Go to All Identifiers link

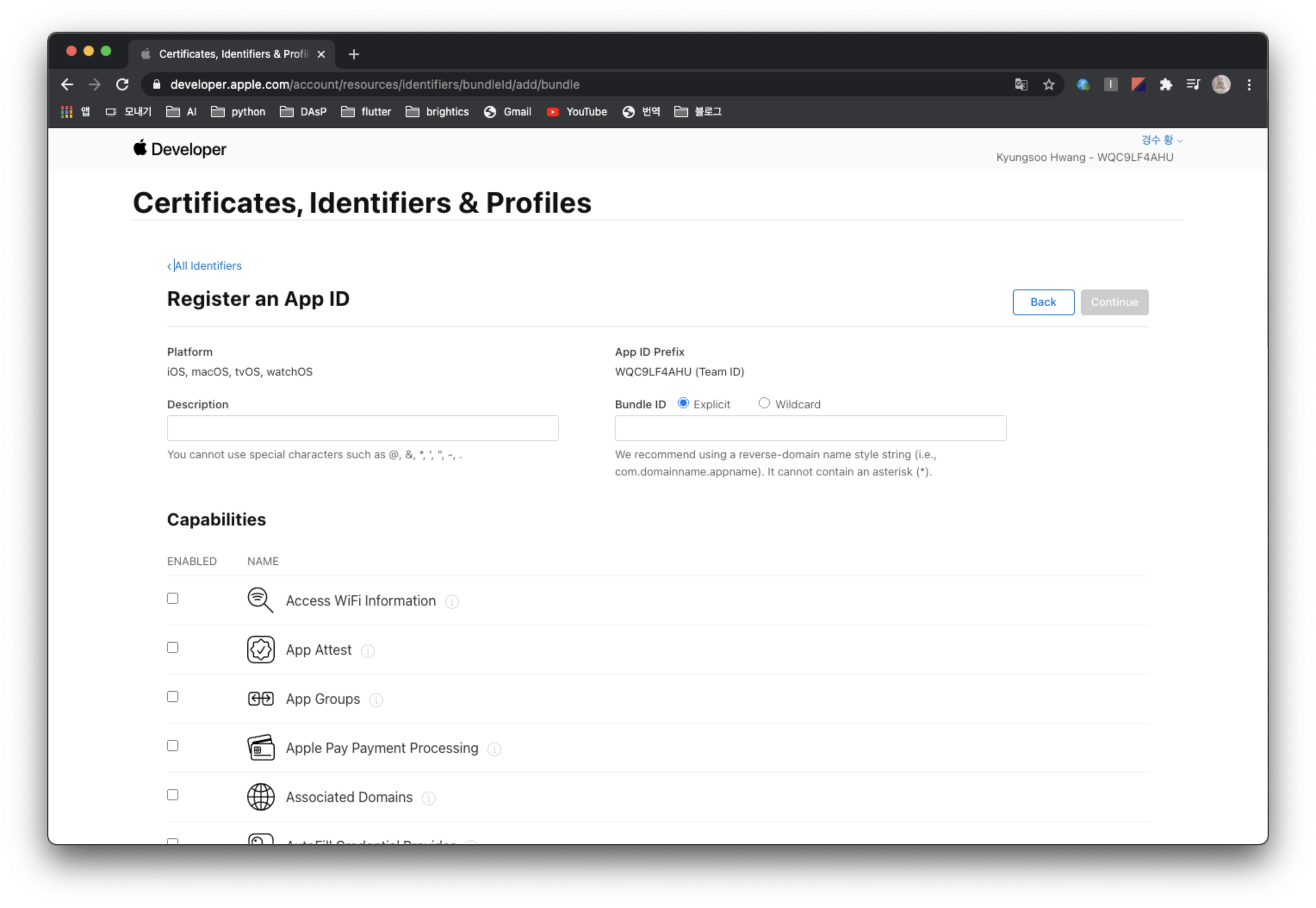208,266
